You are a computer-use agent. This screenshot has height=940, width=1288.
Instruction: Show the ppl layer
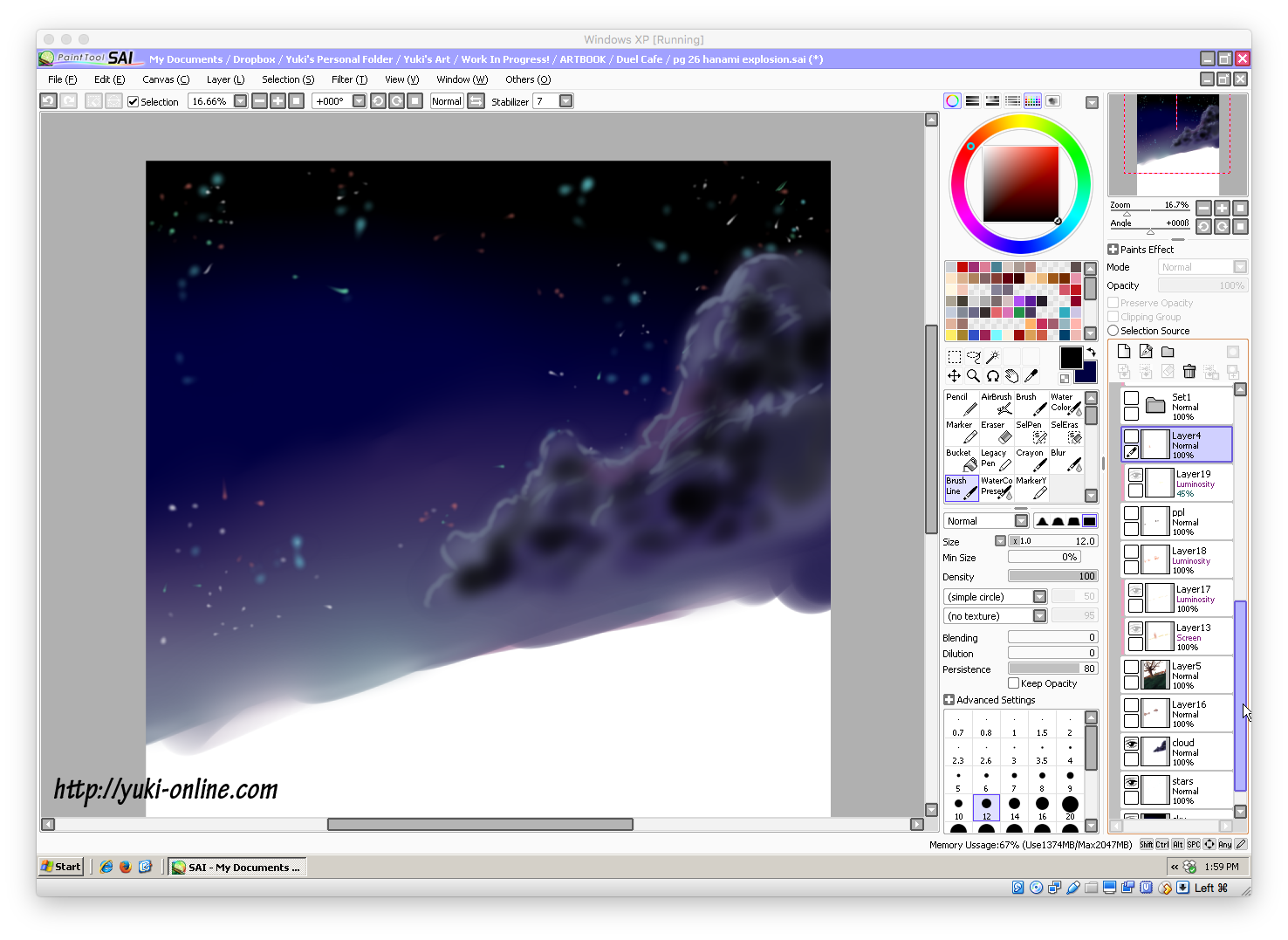(x=1131, y=514)
